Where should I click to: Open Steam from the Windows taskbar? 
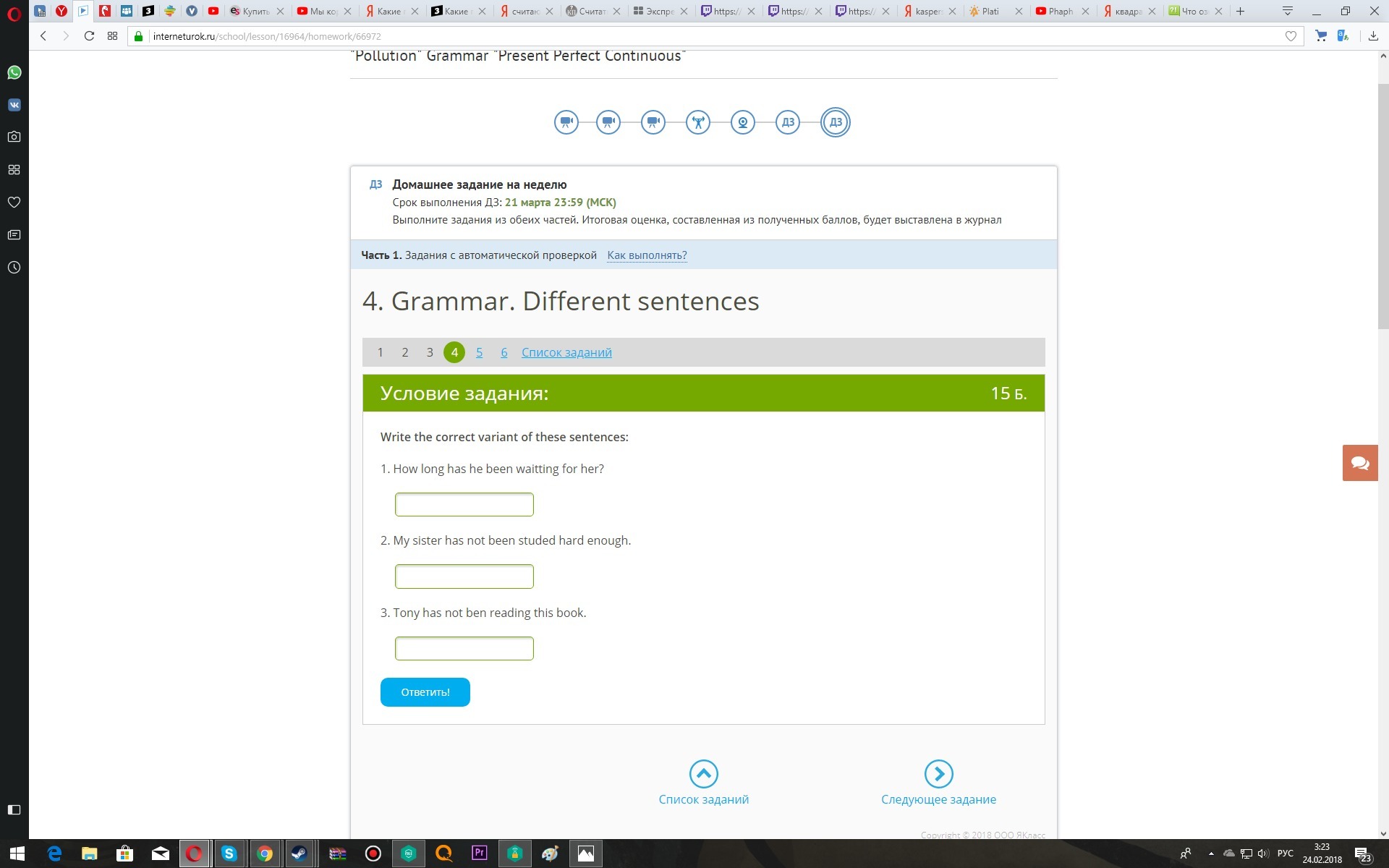299,854
